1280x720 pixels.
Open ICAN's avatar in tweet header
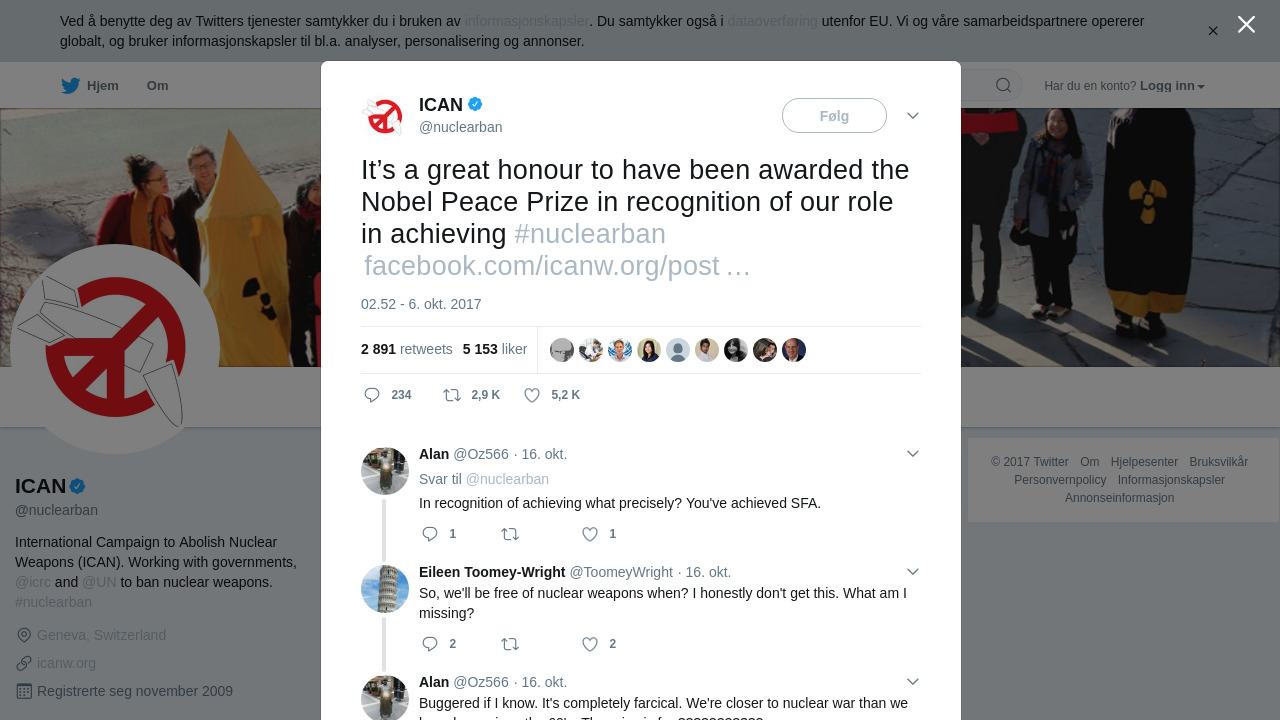click(382, 116)
